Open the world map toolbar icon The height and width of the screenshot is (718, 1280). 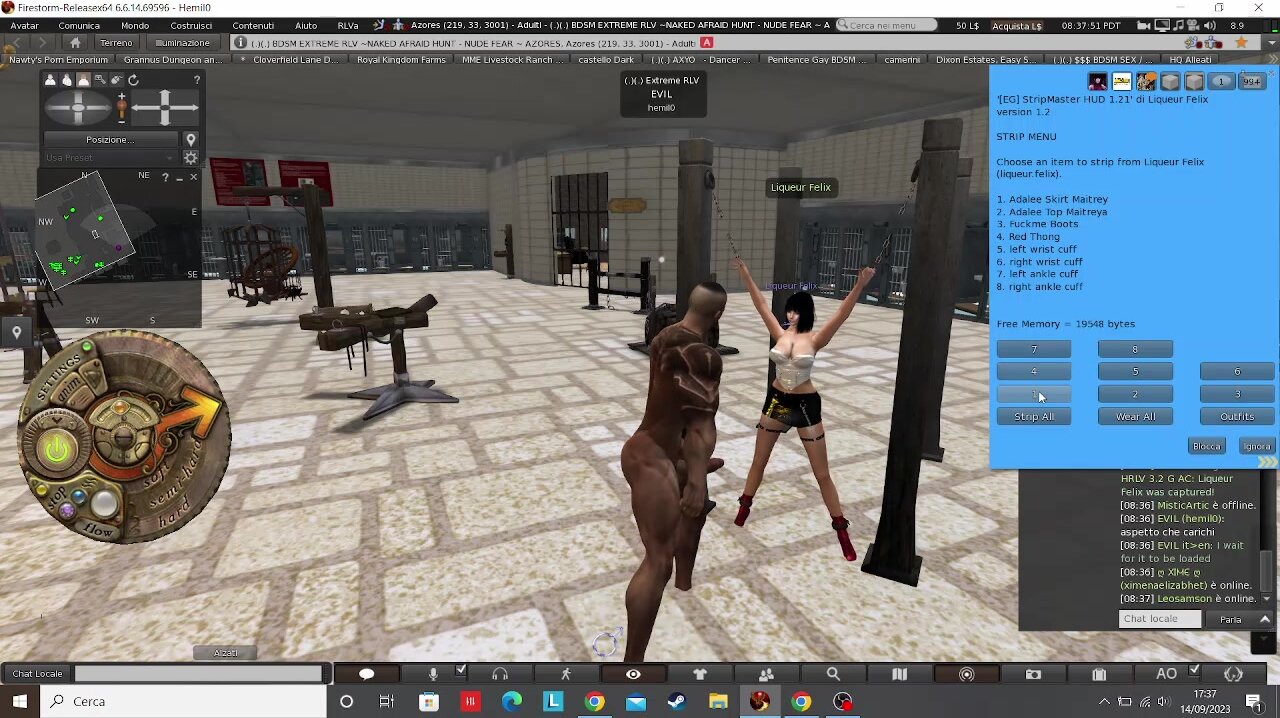pyautogui.click(x=899, y=675)
